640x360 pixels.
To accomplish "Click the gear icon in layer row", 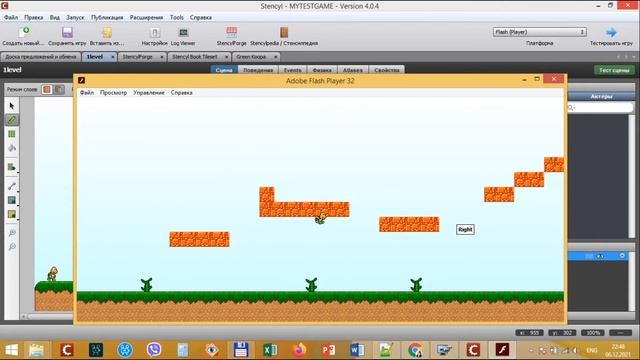I will click(622, 256).
